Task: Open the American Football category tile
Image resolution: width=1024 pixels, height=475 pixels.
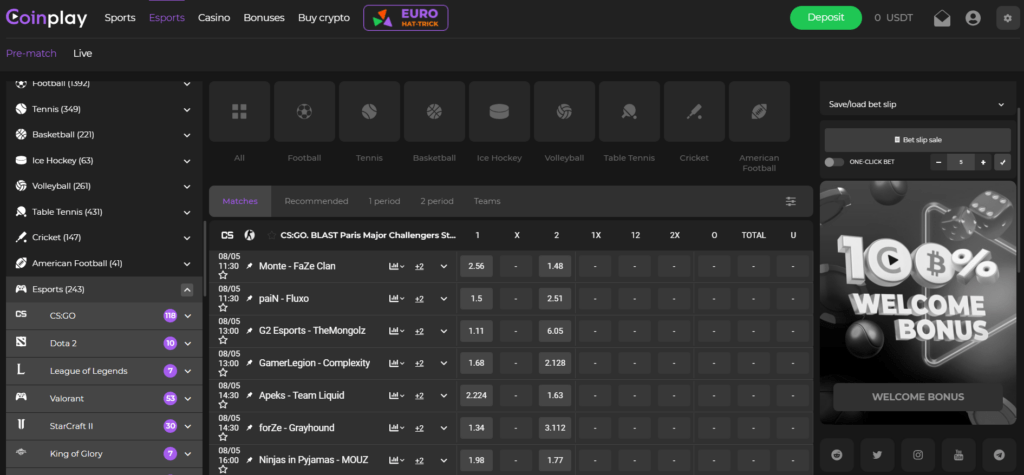Action: coord(759,112)
